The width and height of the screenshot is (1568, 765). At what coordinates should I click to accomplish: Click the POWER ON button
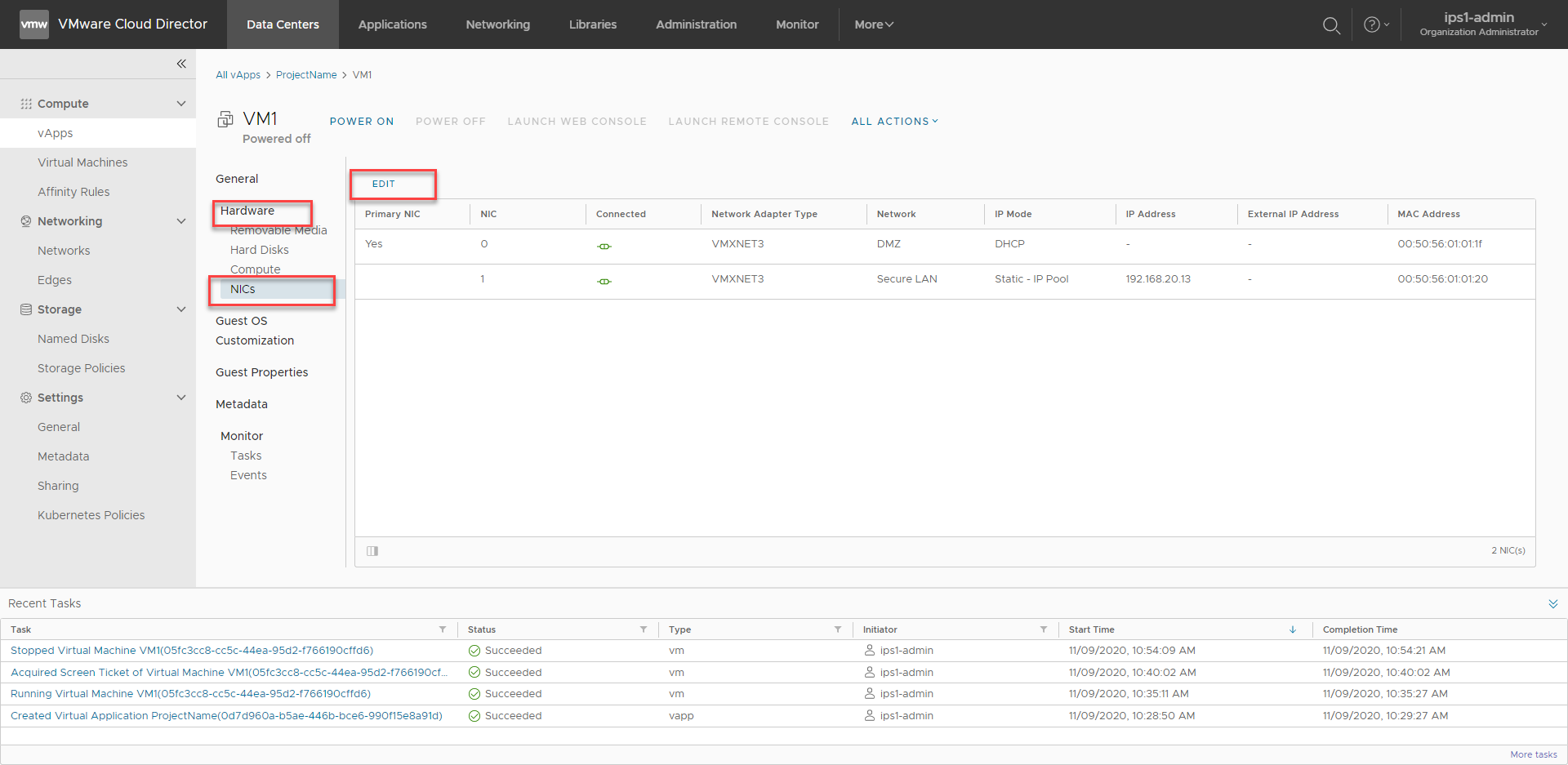pyautogui.click(x=362, y=122)
